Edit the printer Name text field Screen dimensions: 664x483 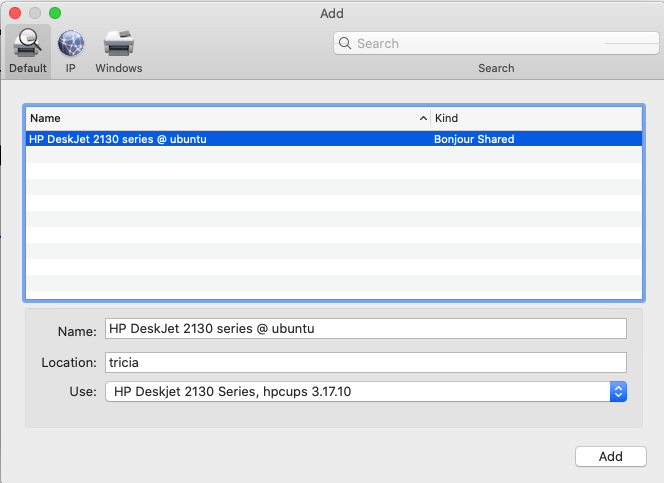pos(366,328)
